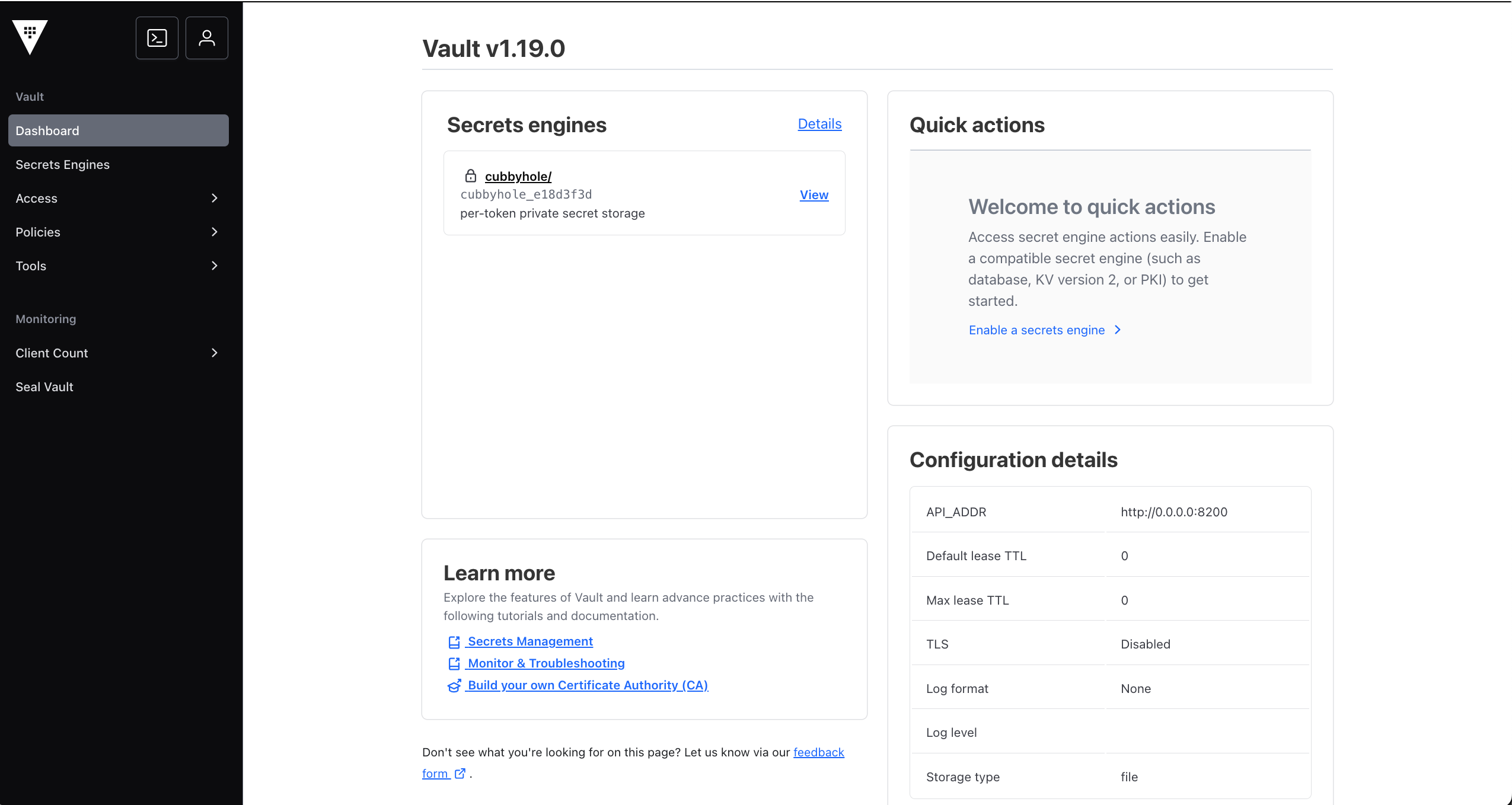
Task: Open Secrets Engines from the sidebar
Action: [62, 164]
